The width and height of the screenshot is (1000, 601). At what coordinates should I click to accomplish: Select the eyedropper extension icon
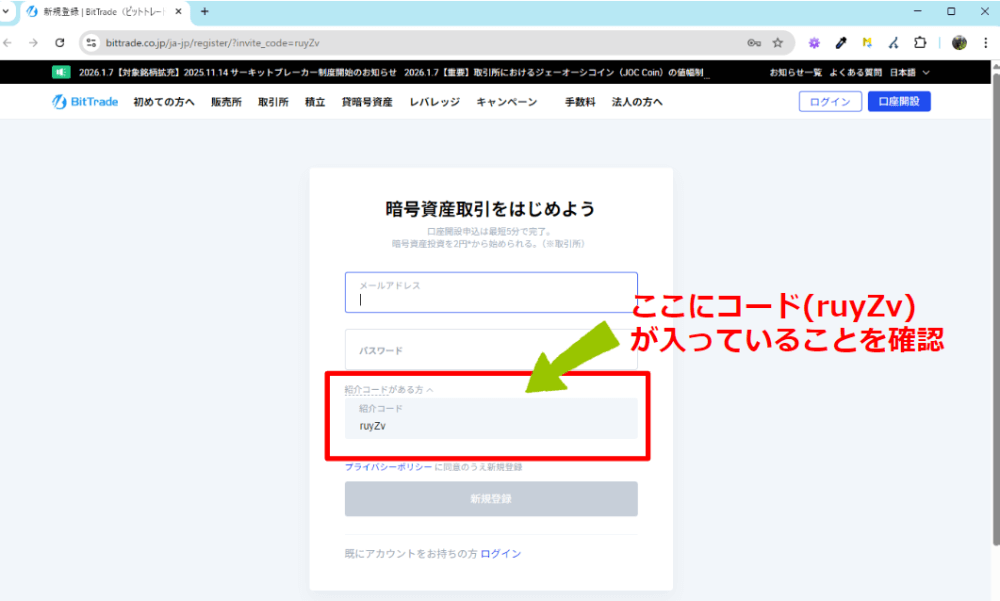(841, 43)
